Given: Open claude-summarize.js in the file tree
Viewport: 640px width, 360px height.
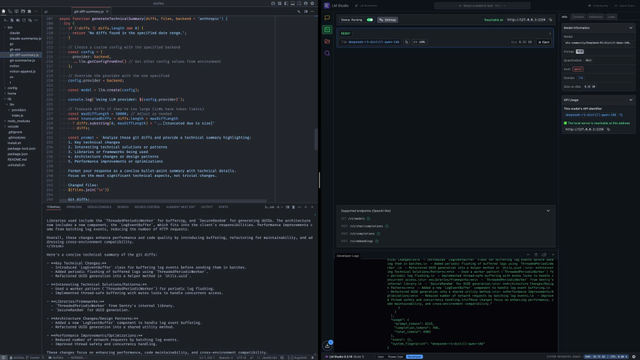Looking at the screenshot, I should (25, 38).
